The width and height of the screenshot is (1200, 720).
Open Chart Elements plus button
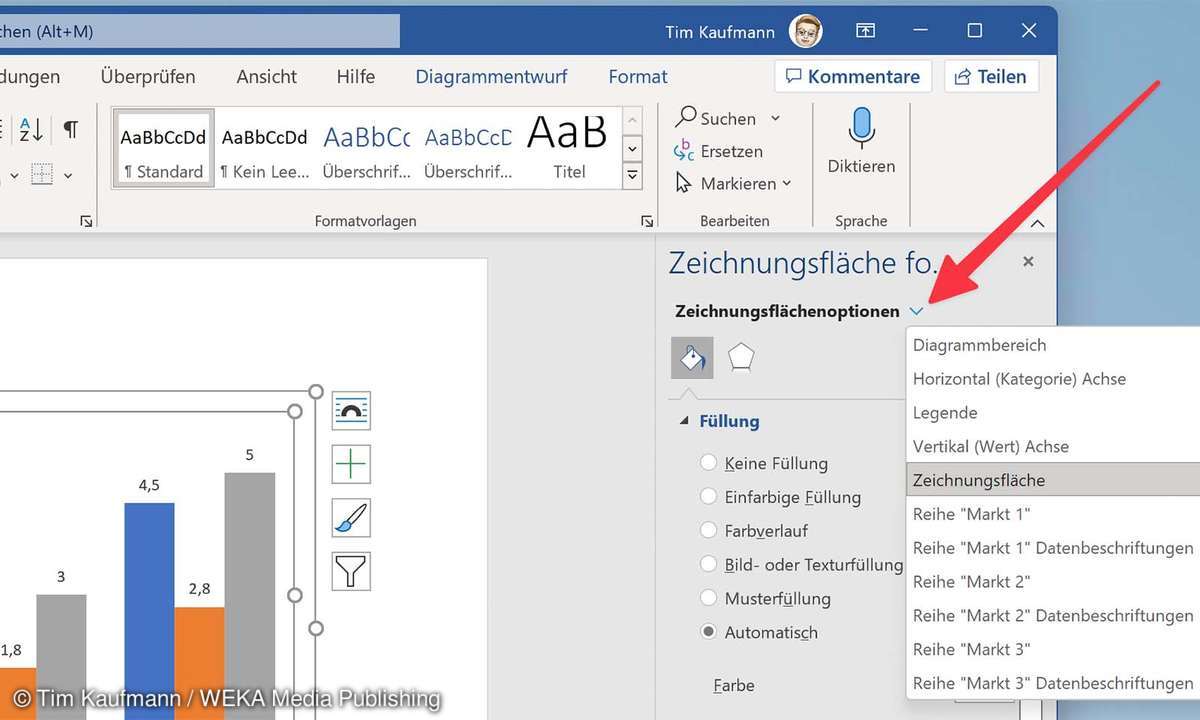point(351,464)
